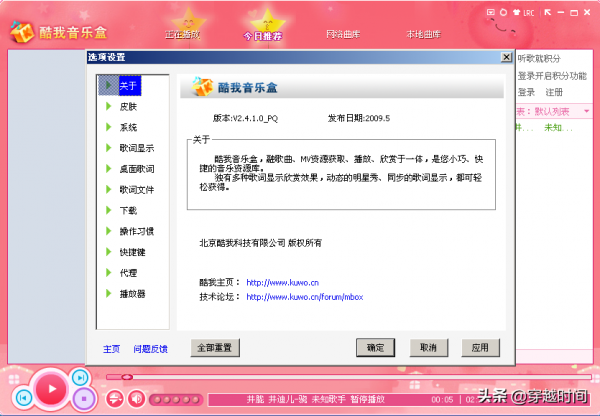Open the kuwo.cn/forum/mbox forum link

[x=305, y=297]
